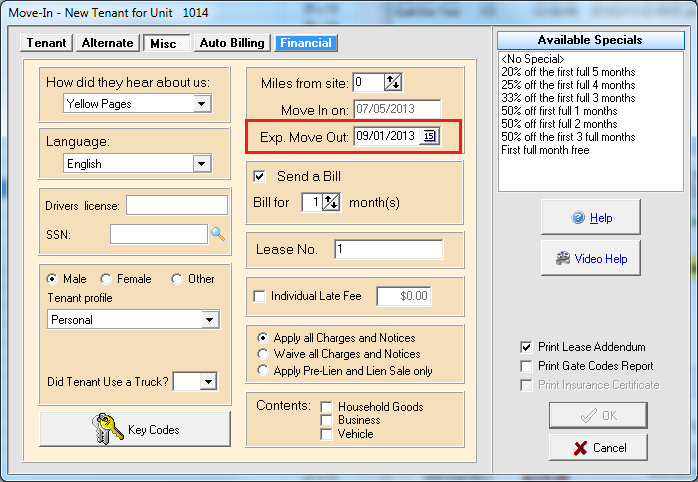Screen dimensions: 698x482
Task: Click the Miles from site spinner
Action: [393, 82]
